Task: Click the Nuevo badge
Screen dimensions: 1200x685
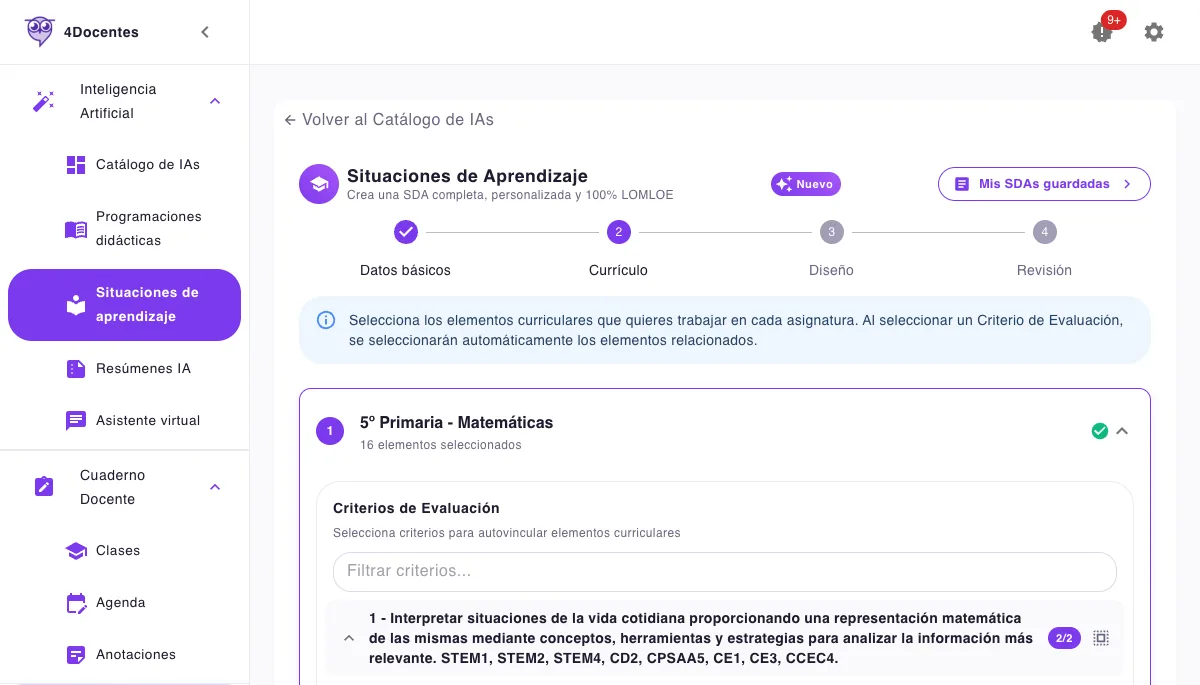Action: pos(806,184)
